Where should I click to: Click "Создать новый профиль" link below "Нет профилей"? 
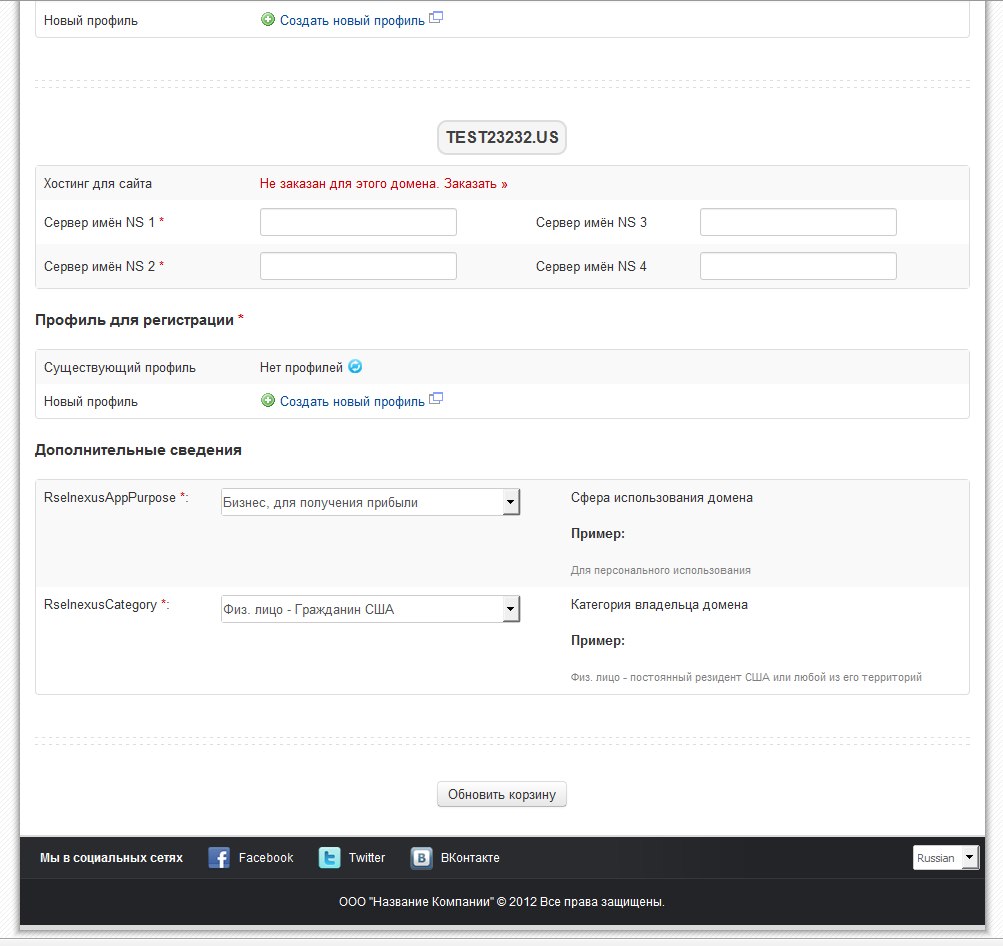352,402
